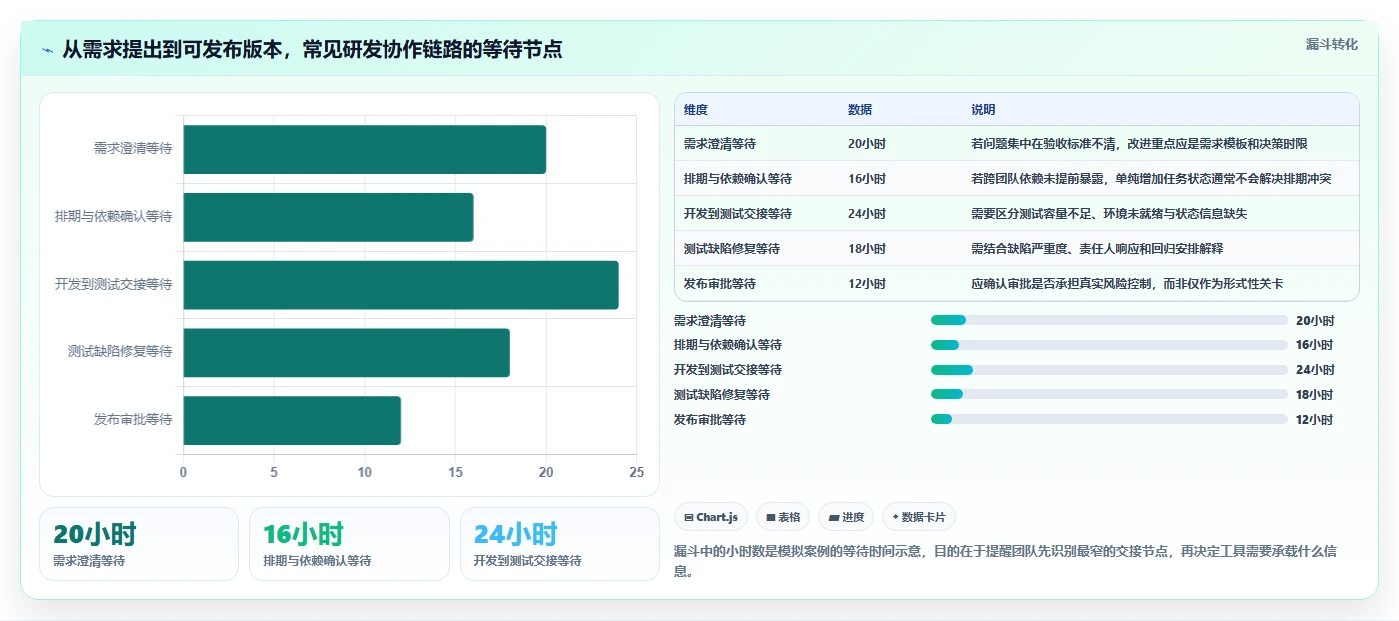Viewport: 1399px width, 621px height.
Task: Click table cell 需求澄清等待
Action: pyautogui.click(x=720, y=144)
